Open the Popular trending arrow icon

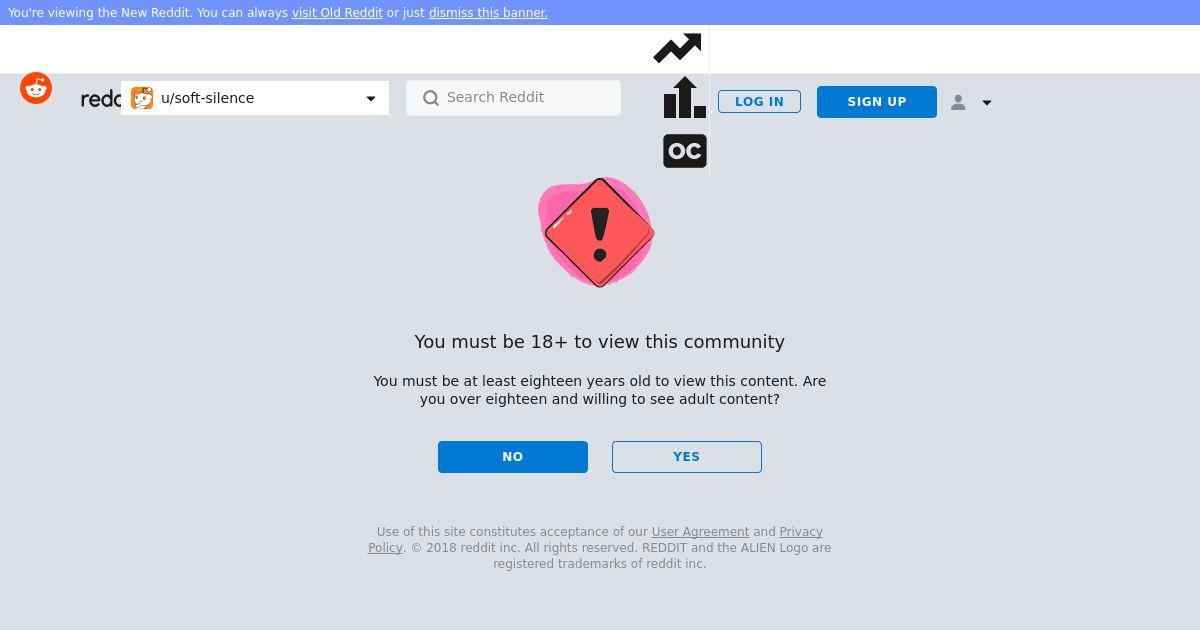click(677, 48)
